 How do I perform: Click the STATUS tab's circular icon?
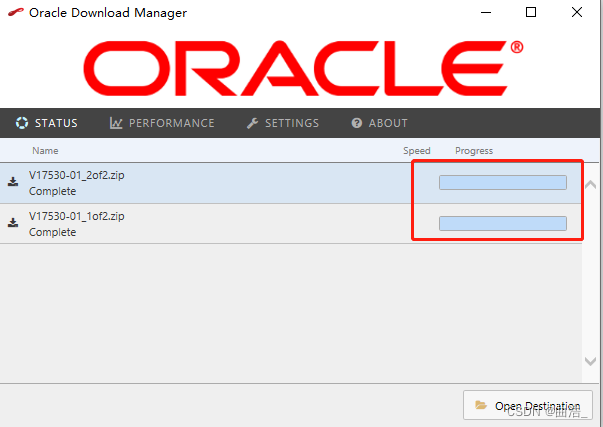coord(22,123)
